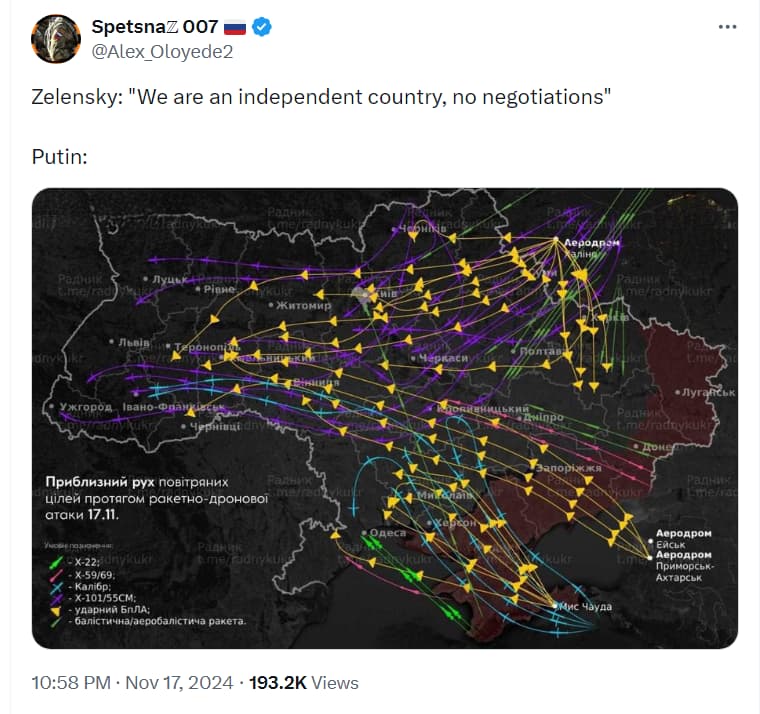Click the Луцьк city dot on map
The image size is (760, 714).
pos(145,279)
